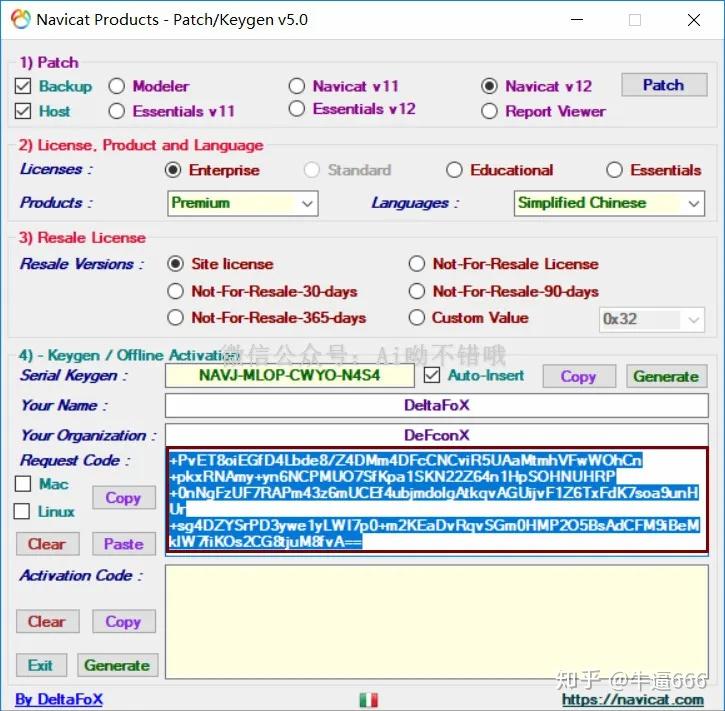Toggle the Host checkbox

coord(23,111)
